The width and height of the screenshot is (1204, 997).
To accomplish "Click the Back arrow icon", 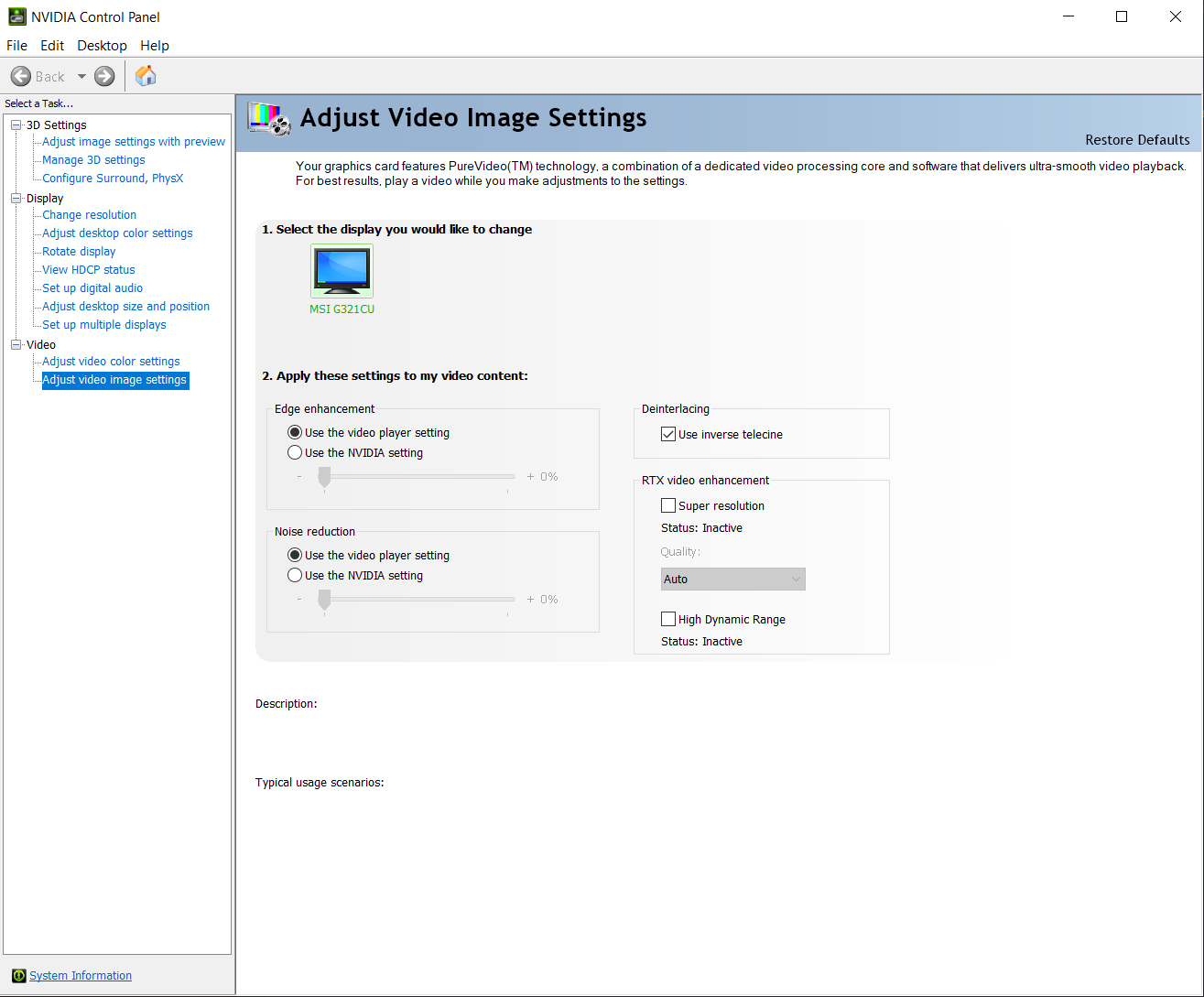I will coord(21,76).
